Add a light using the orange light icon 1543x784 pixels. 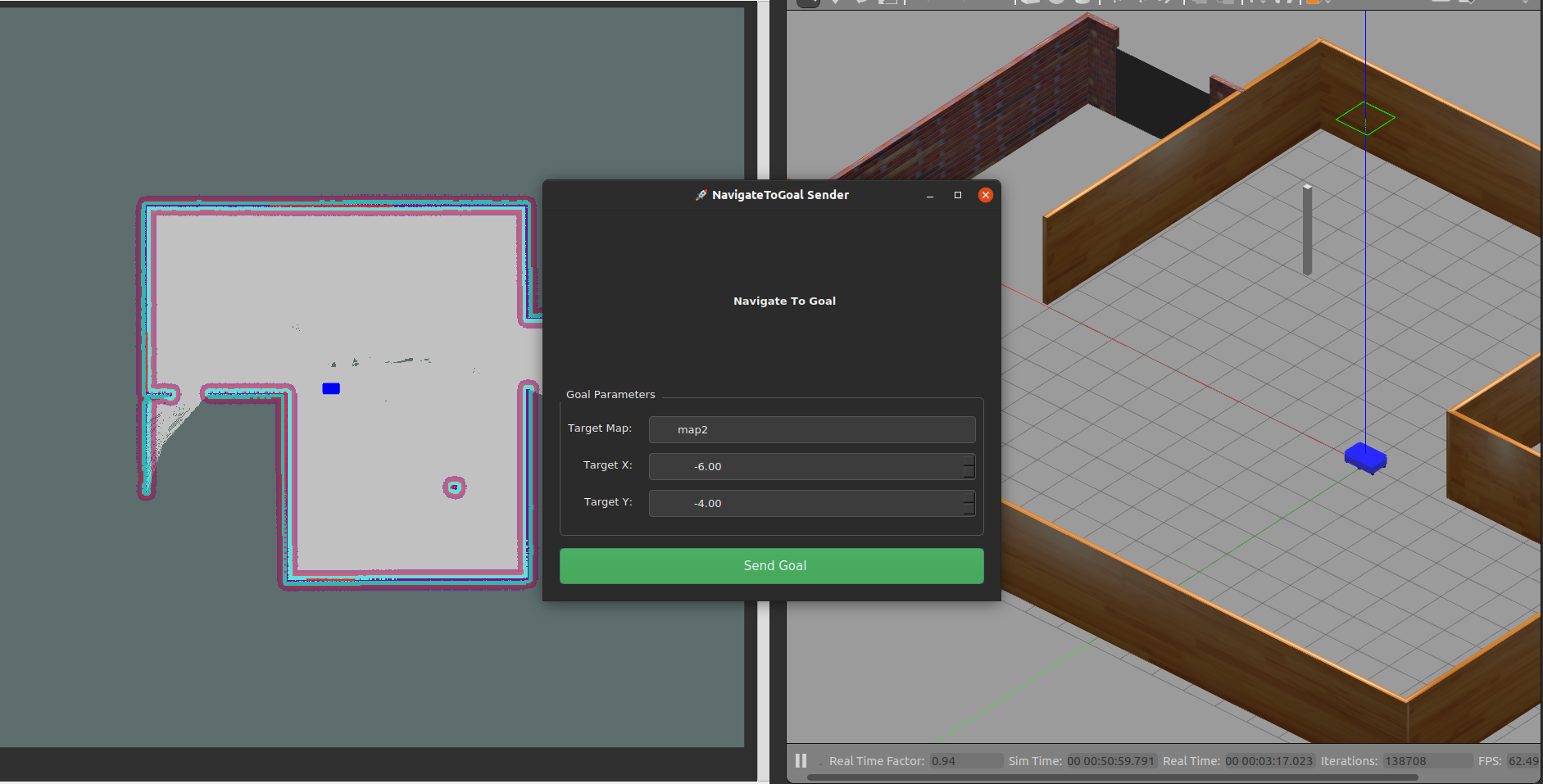pos(1313,3)
